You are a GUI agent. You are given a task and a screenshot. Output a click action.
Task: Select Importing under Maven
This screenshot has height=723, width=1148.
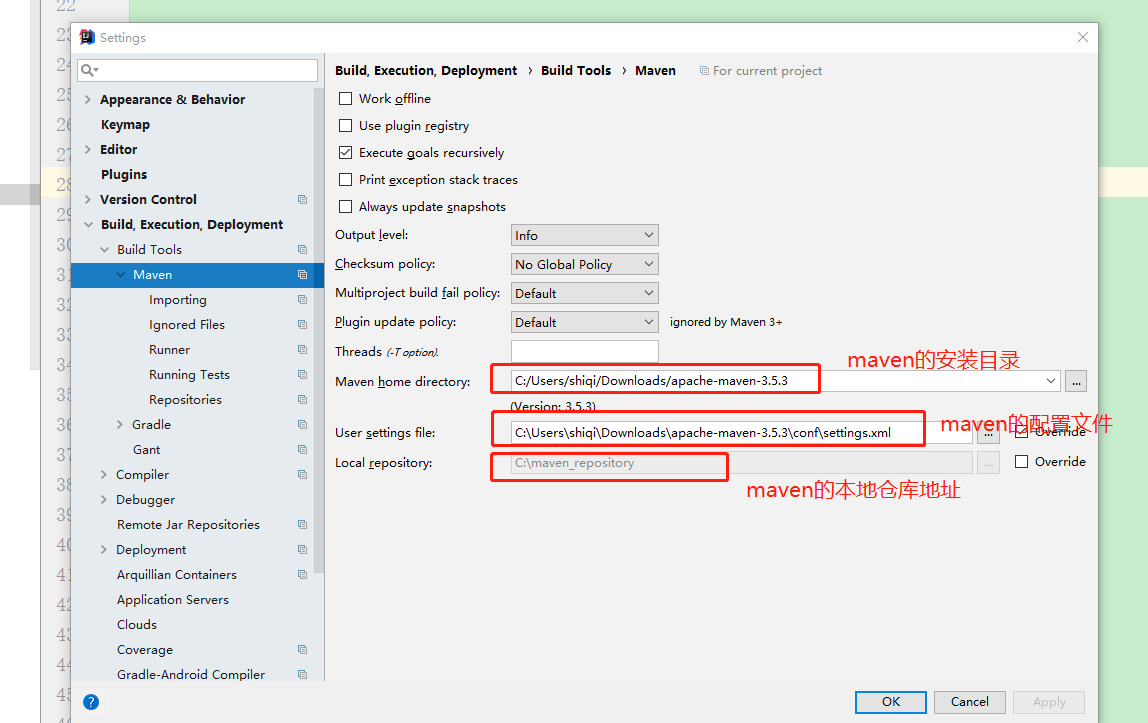pos(178,299)
